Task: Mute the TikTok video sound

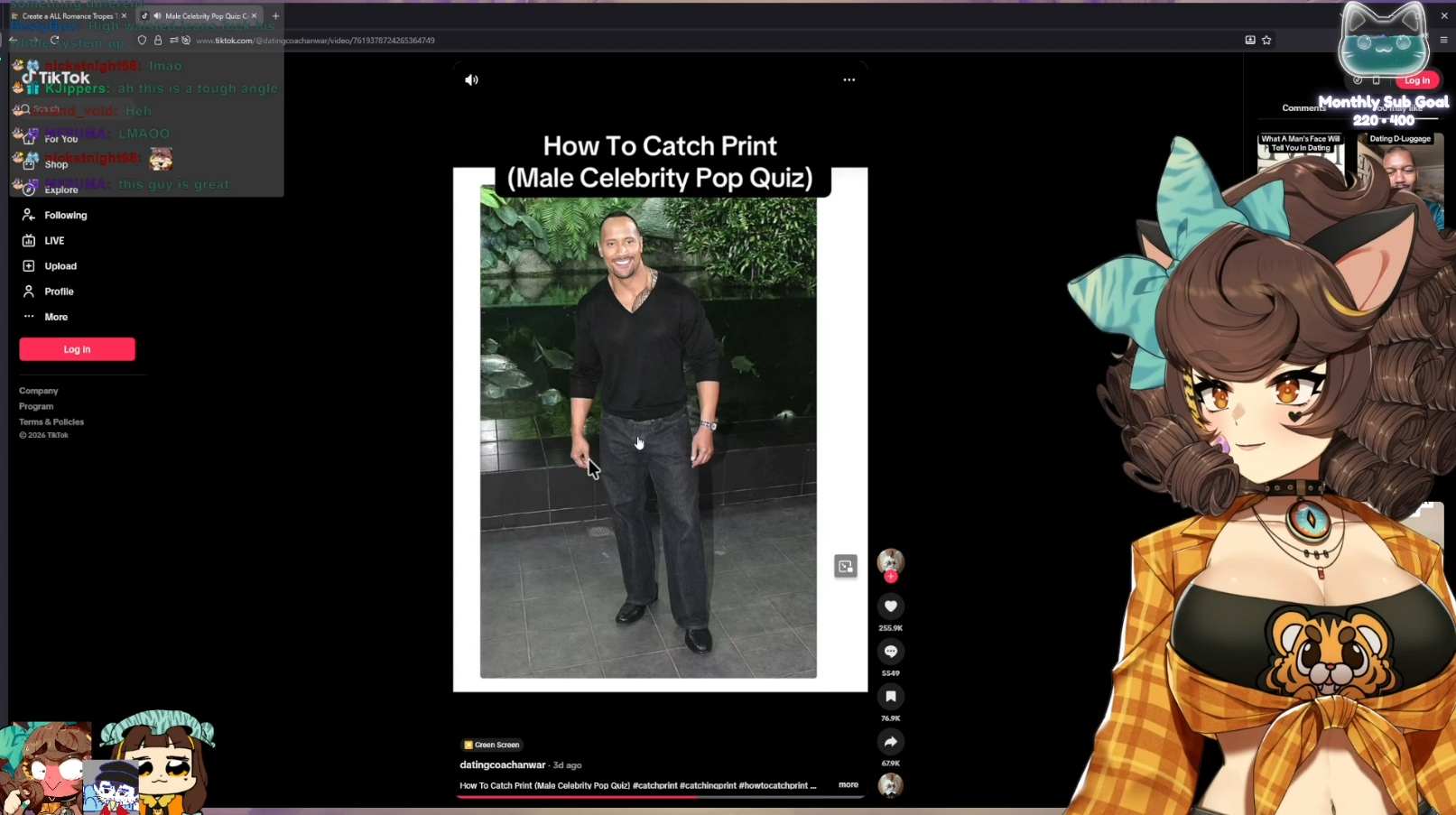Action: tap(471, 79)
